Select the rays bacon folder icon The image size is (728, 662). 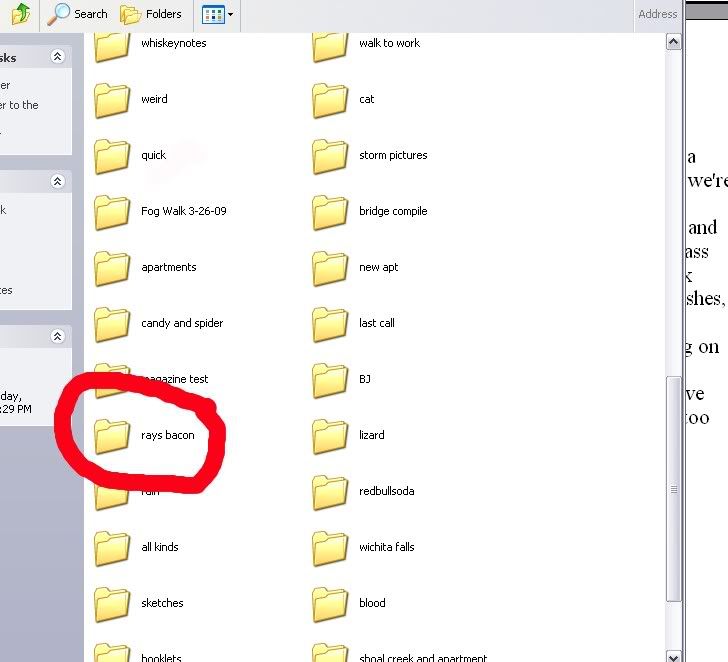[112, 436]
